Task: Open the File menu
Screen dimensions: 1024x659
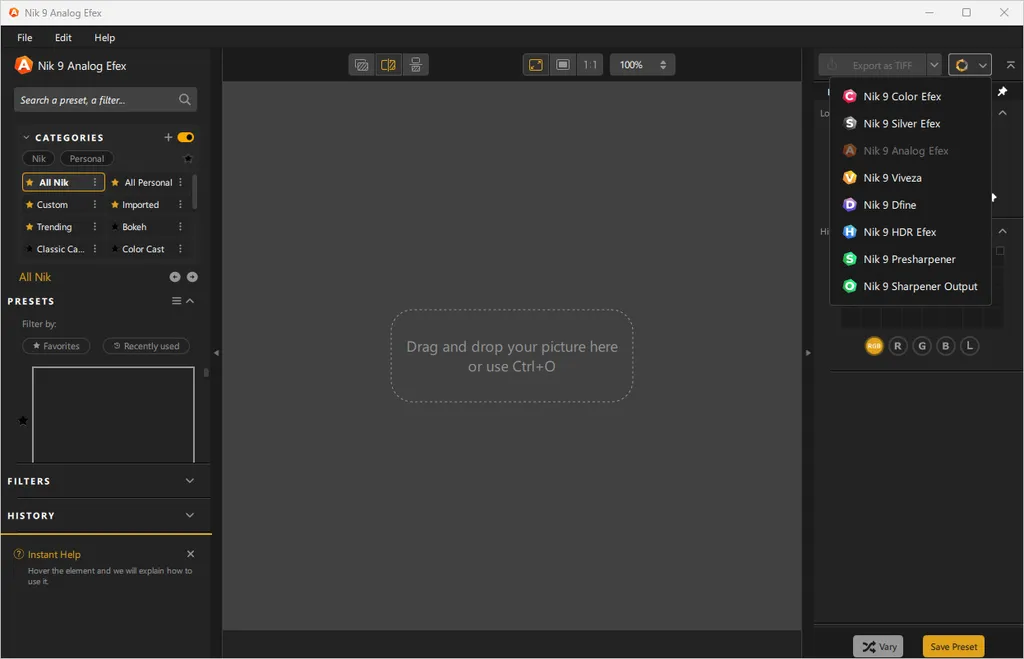Action: tap(25, 38)
